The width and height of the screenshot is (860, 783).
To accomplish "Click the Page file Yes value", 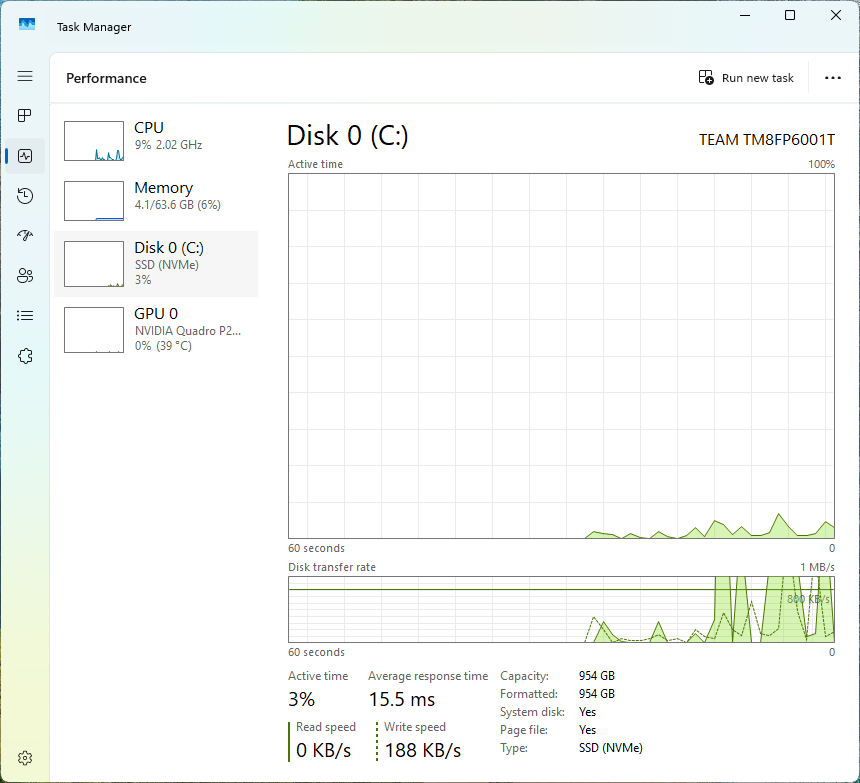I will pos(587,730).
